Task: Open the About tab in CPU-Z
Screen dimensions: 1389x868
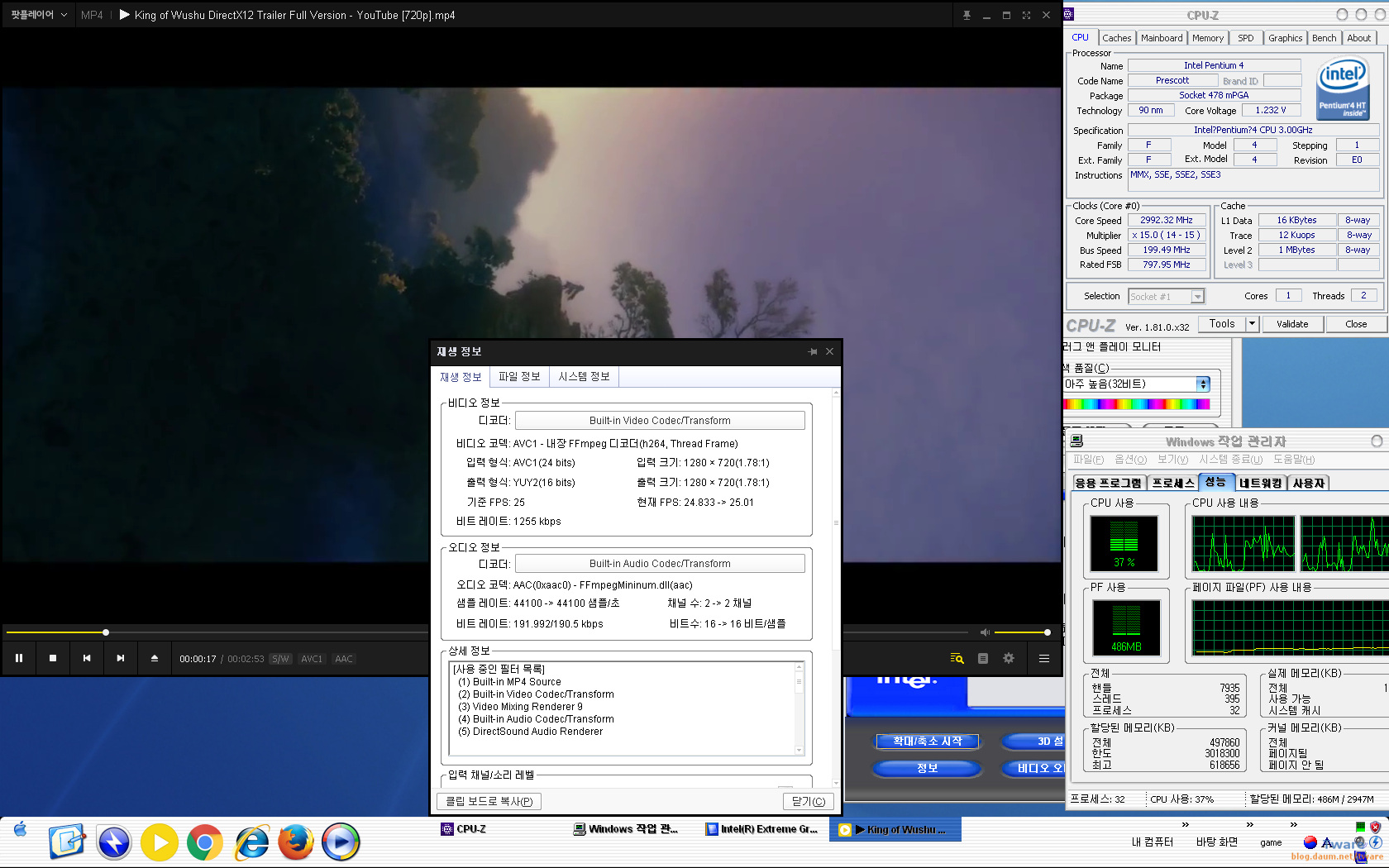Action: click(1359, 38)
